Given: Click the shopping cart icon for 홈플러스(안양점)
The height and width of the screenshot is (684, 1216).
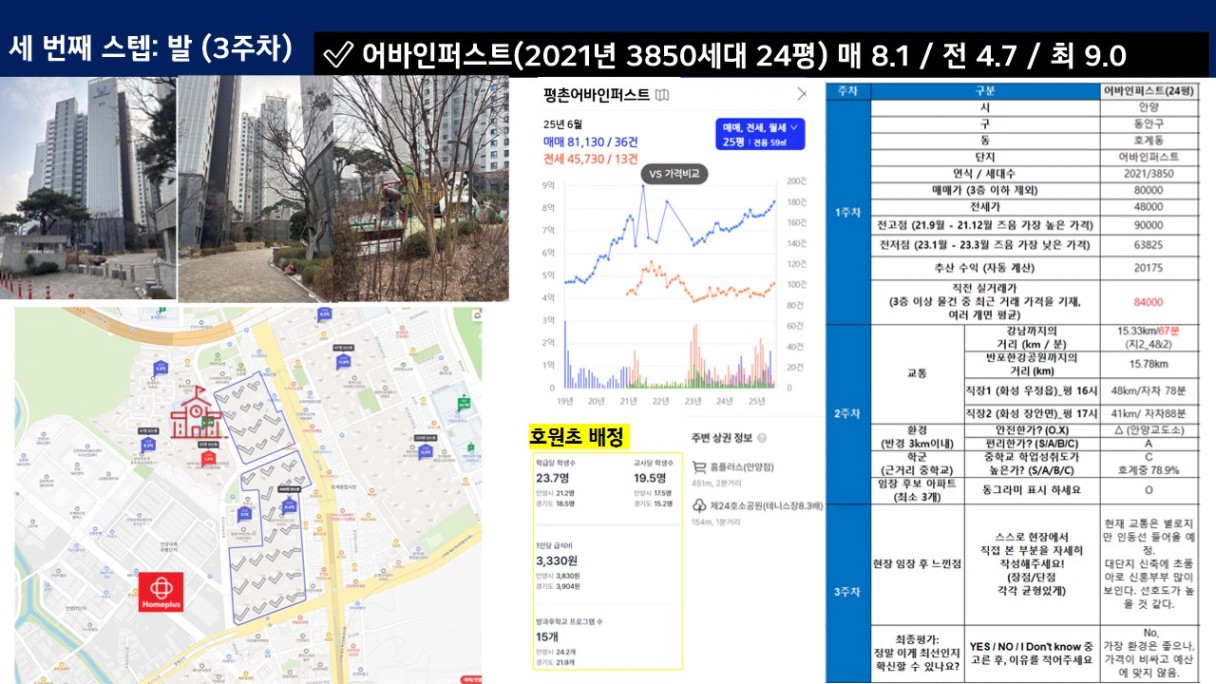Looking at the screenshot, I should [699, 467].
